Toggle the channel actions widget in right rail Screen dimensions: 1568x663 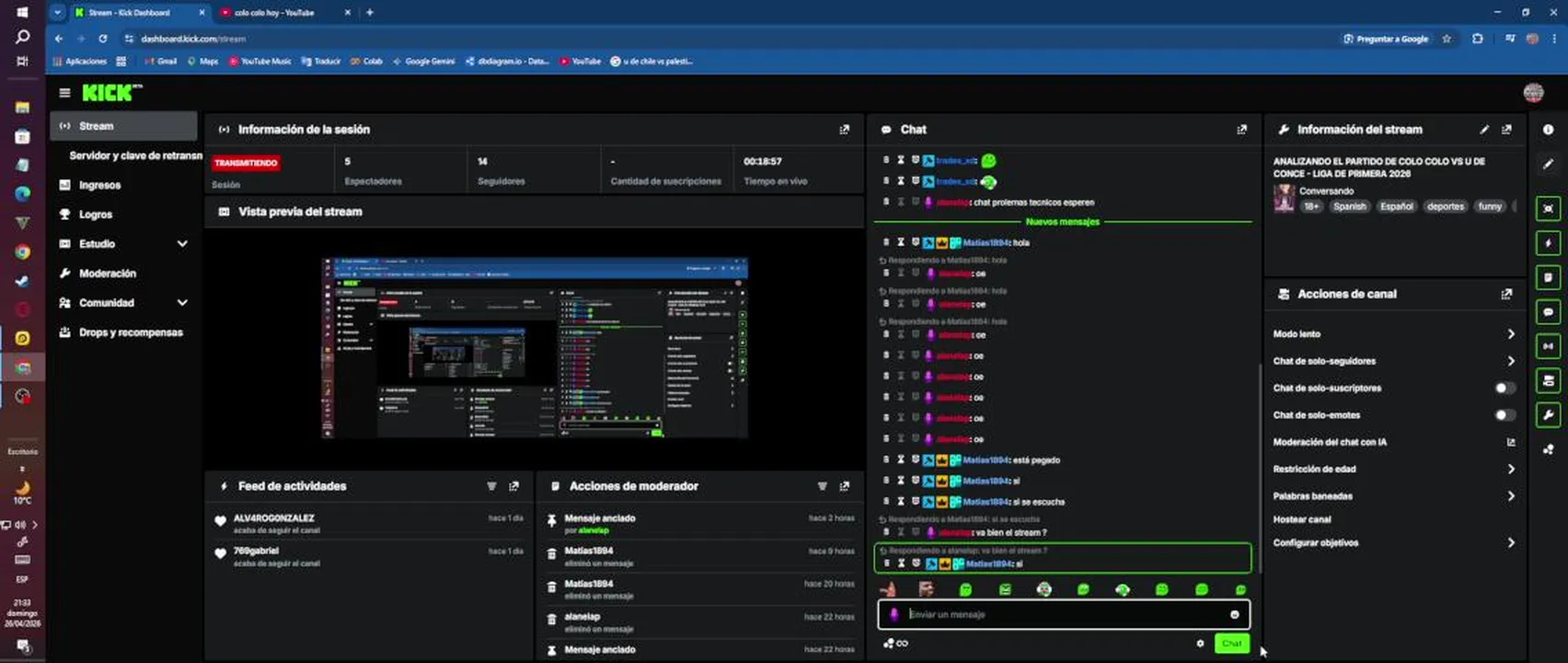1548,380
